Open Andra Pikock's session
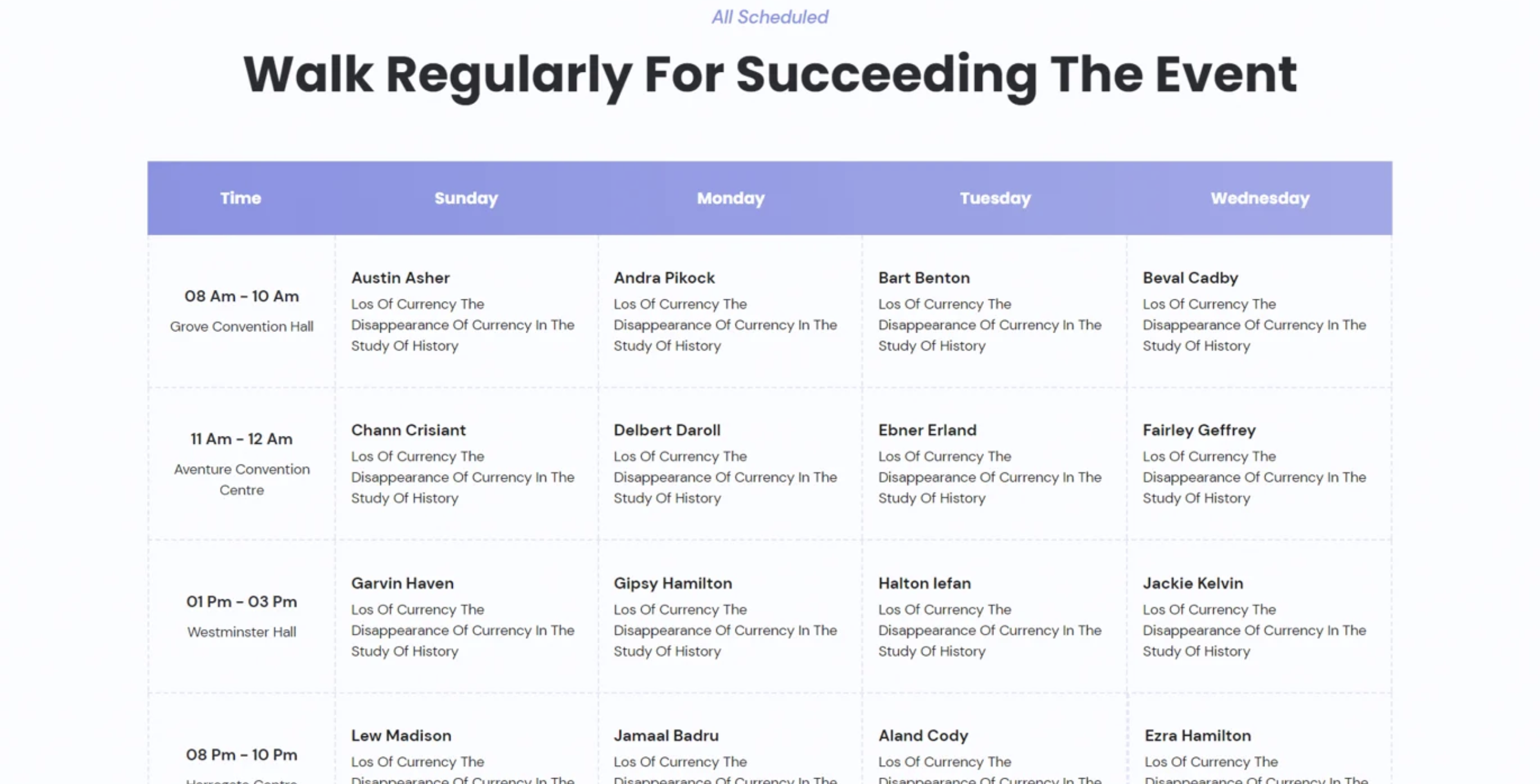The height and width of the screenshot is (784, 1540). click(x=664, y=278)
